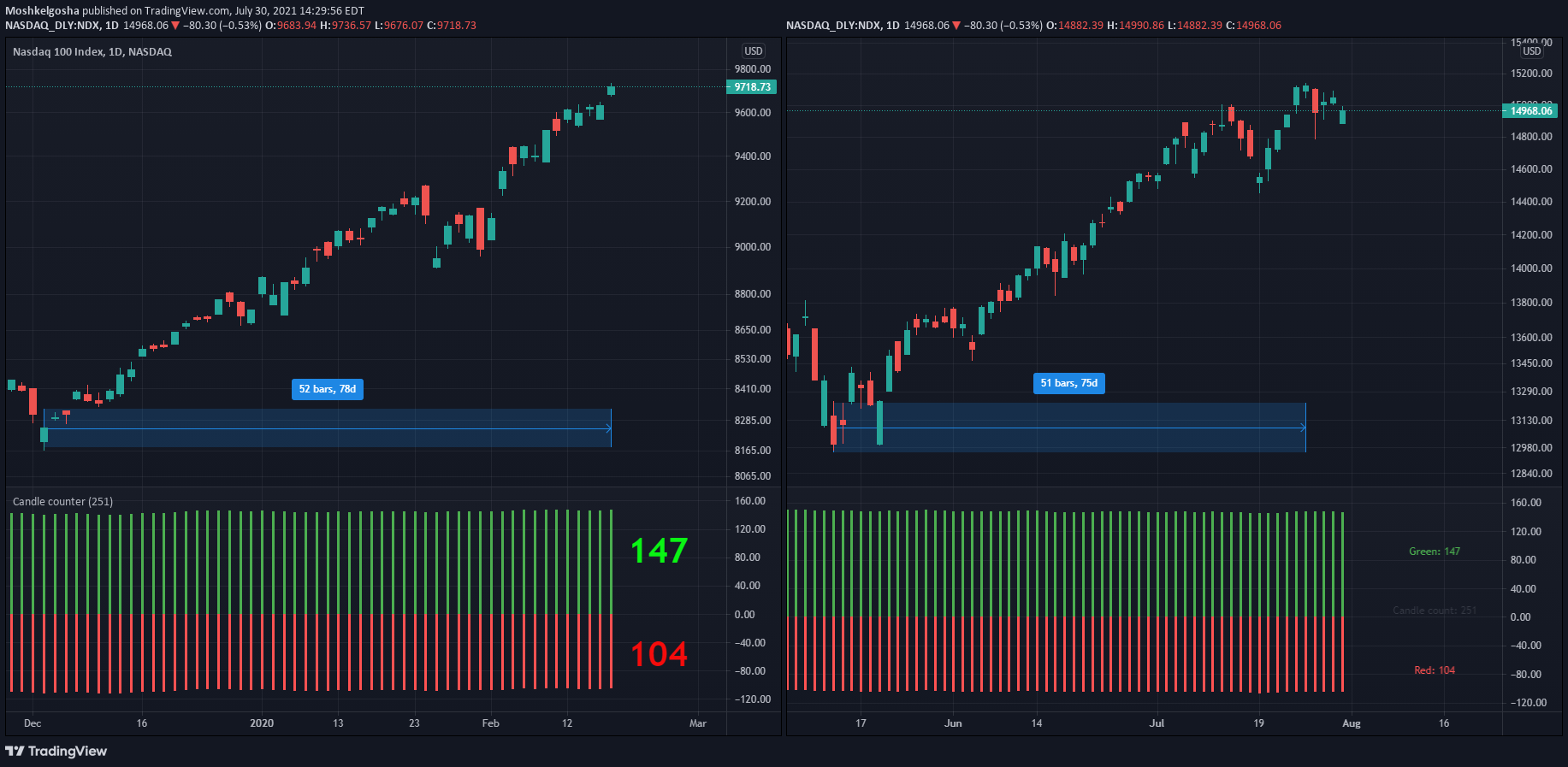The image size is (1568, 767).
Task: Click the 15200.00 price axis level
Action: pyautogui.click(x=1531, y=74)
